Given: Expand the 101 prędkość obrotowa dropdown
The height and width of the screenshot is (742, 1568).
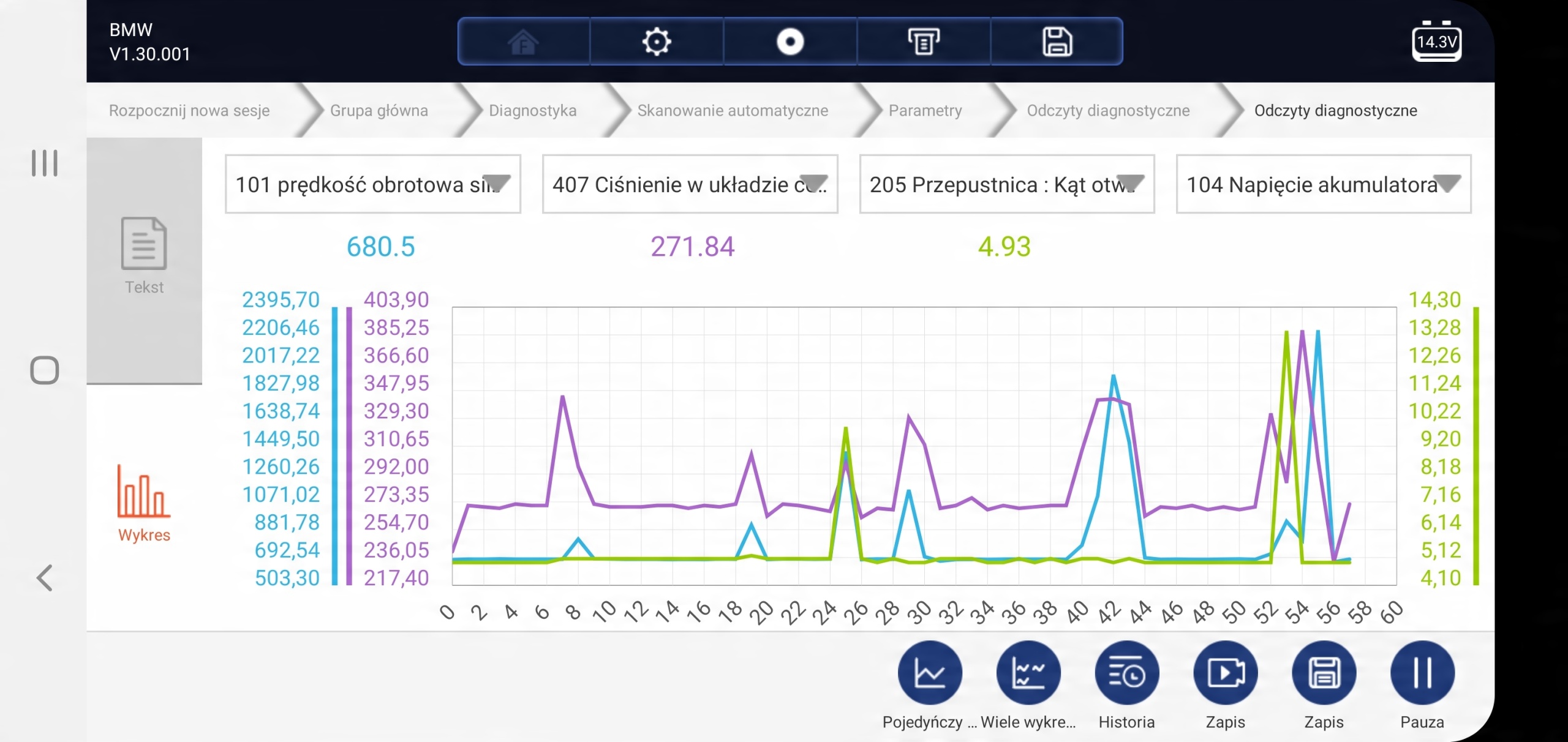Looking at the screenshot, I should click(x=373, y=184).
